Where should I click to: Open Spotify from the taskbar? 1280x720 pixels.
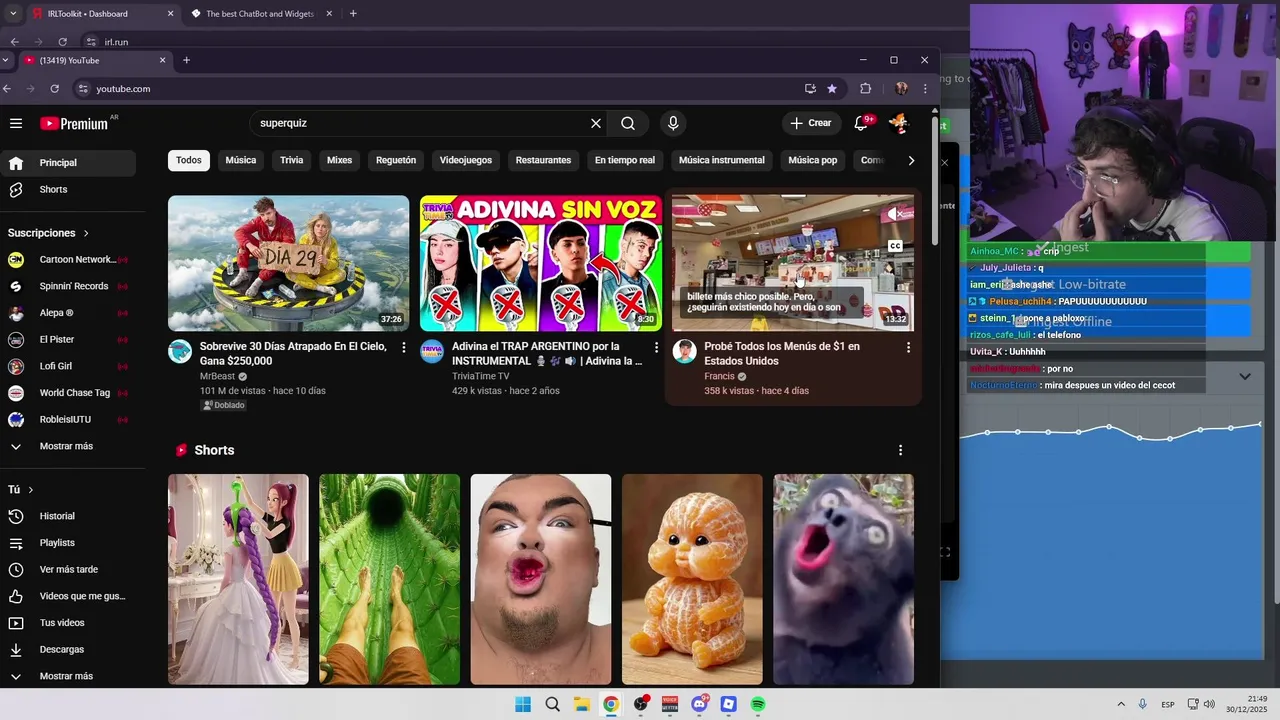tap(758, 705)
